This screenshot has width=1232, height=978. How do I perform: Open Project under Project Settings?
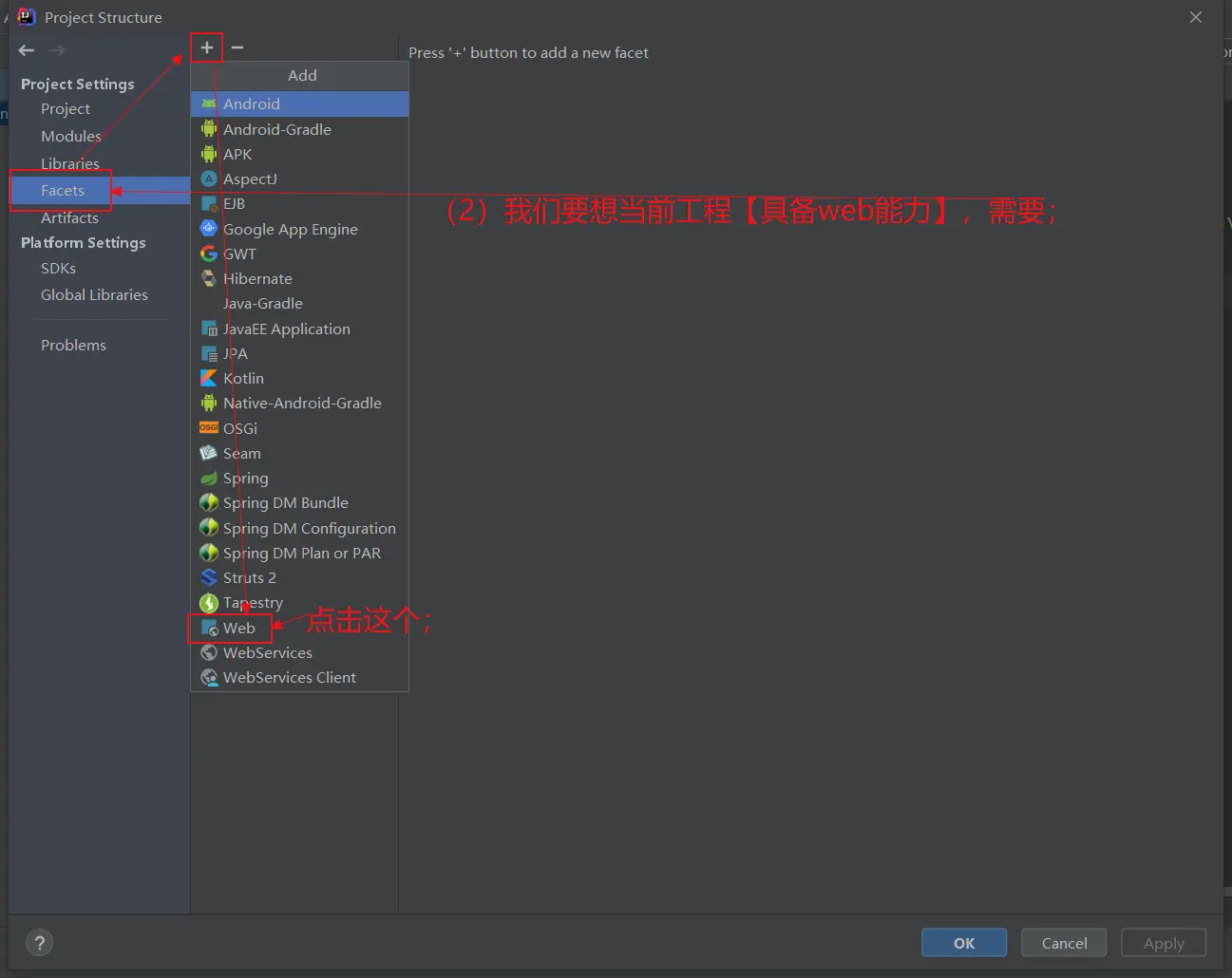point(66,109)
